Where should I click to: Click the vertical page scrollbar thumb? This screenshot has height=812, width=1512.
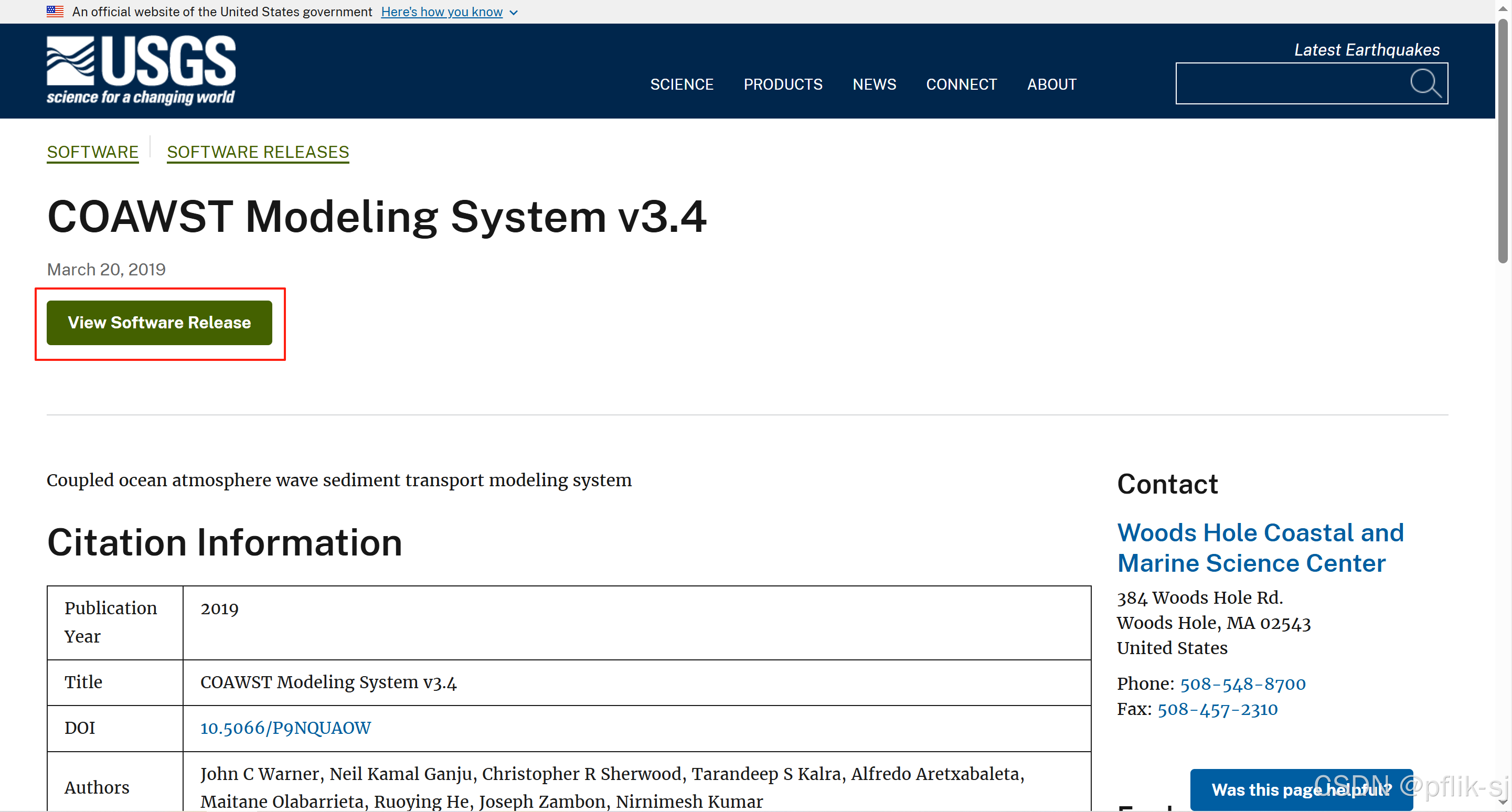point(1502,141)
